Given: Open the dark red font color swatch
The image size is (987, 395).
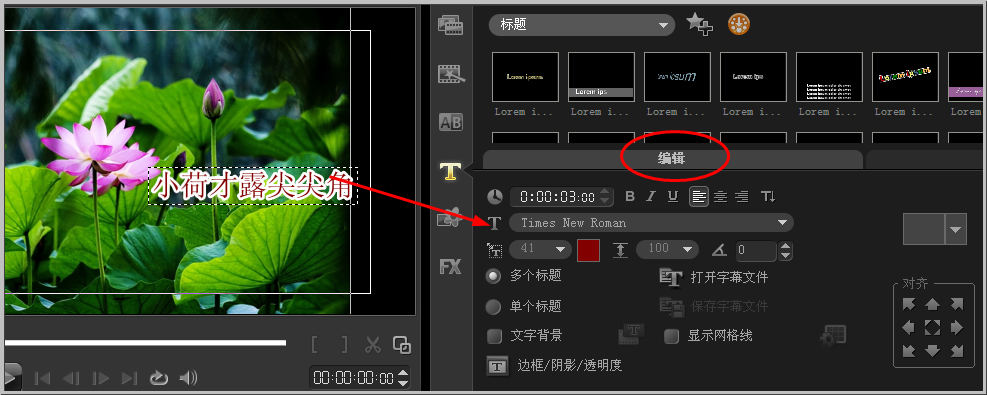Looking at the screenshot, I should [588, 249].
